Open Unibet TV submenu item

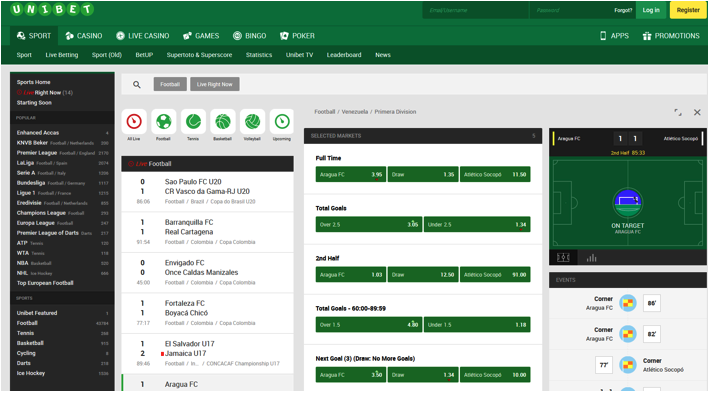click(x=299, y=55)
